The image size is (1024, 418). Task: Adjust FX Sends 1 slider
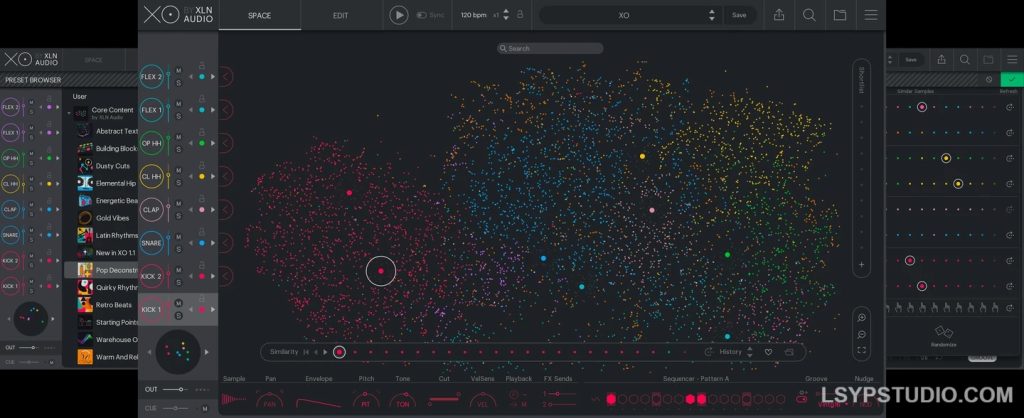pos(561,394)
